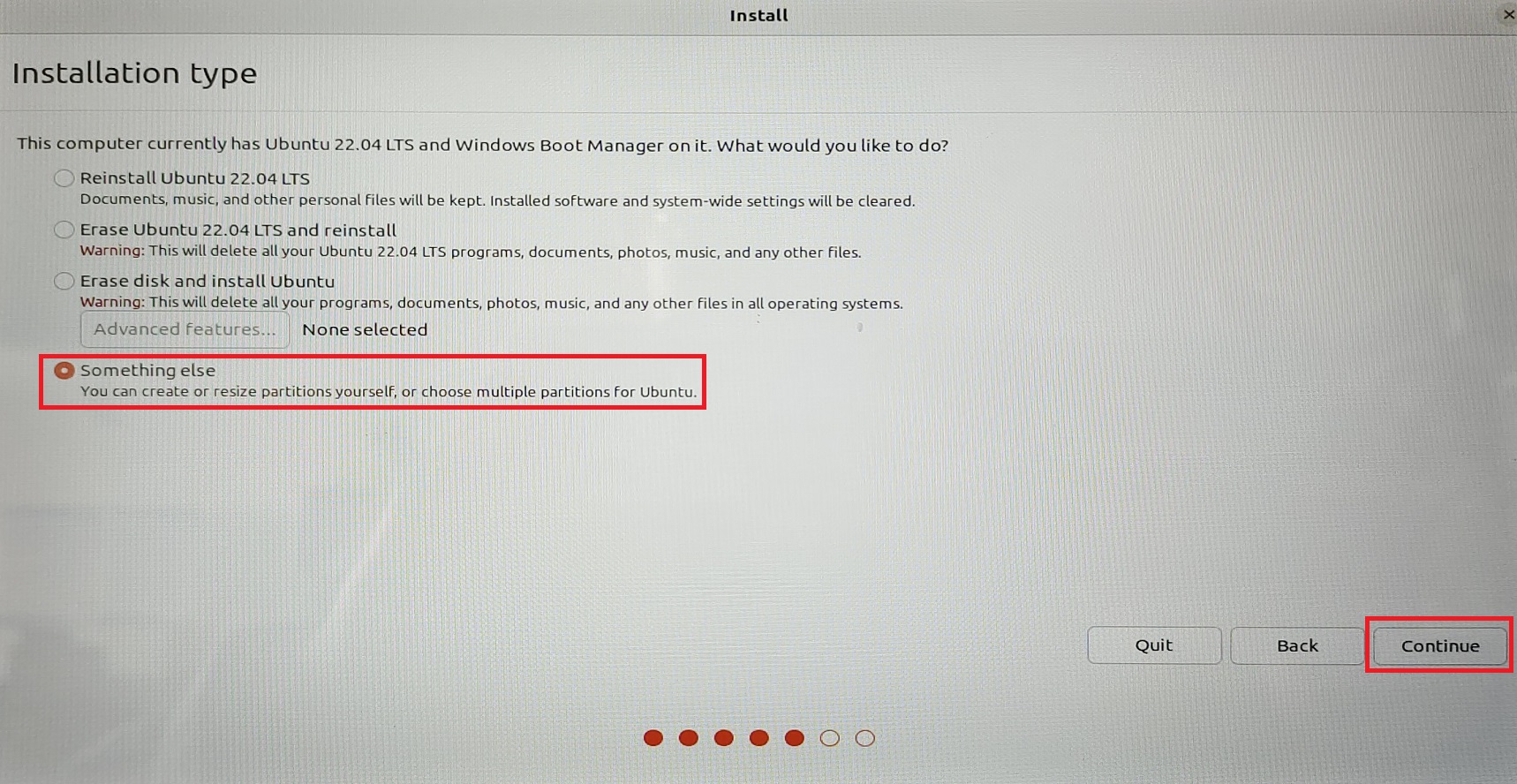Click the first filled progress dot
The height and width of the screenshot is (784, 1517).
click(653, 738)
